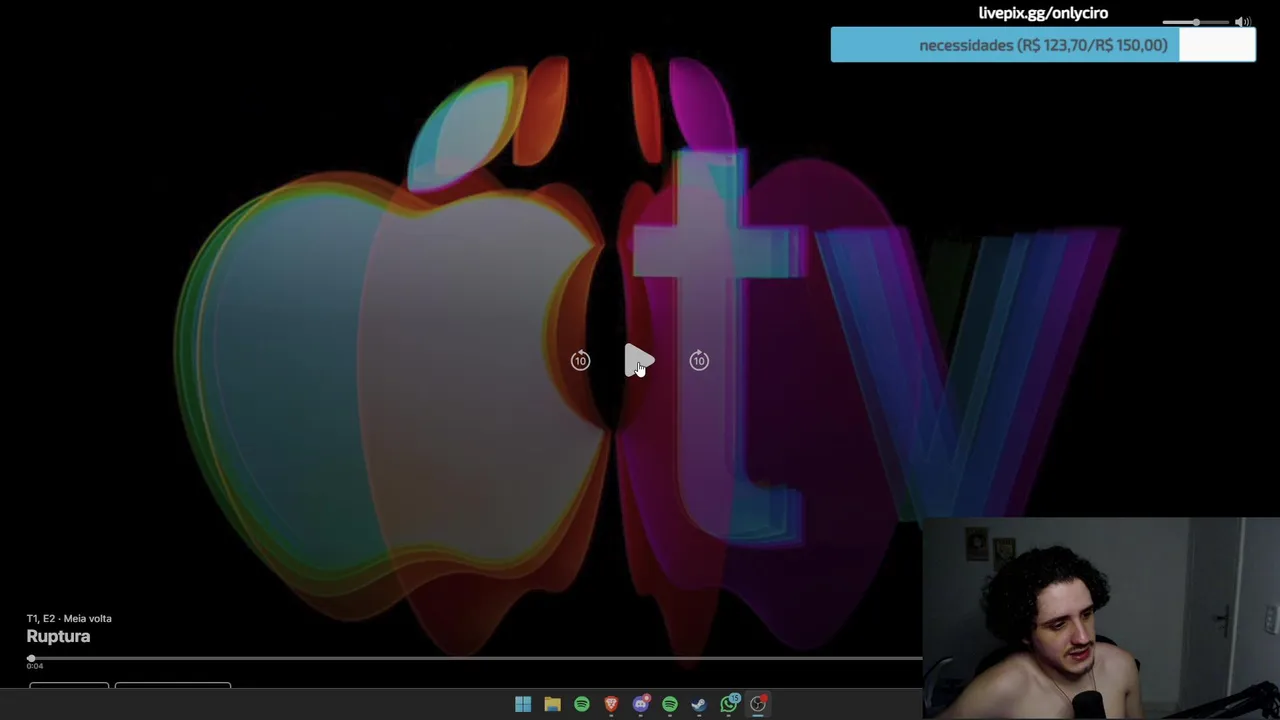Screen dimensions: 1280x720
Task: Open the Windows Start menu
Action: (x=523, y=704)
